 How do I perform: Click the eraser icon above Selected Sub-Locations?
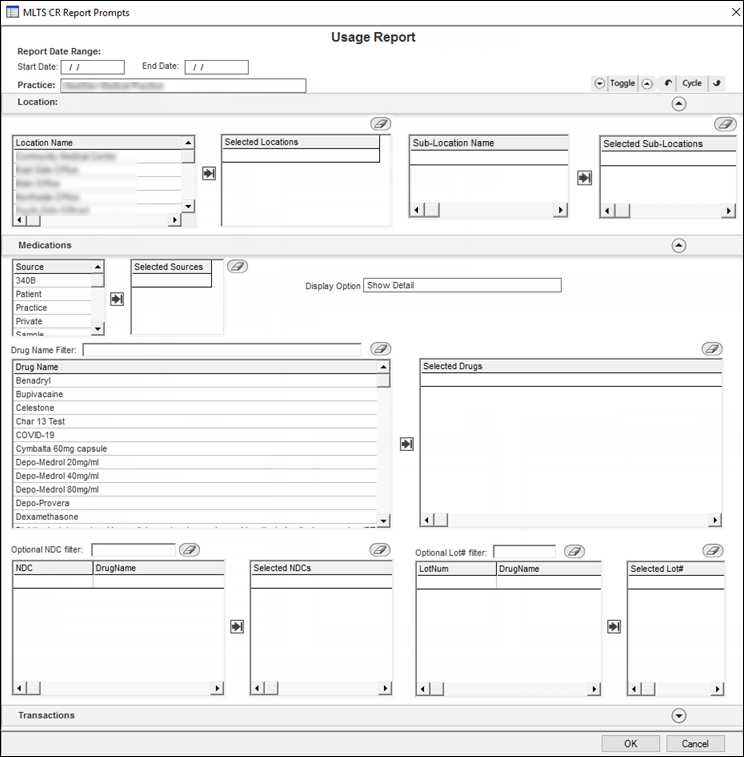(x=725, y=125)
